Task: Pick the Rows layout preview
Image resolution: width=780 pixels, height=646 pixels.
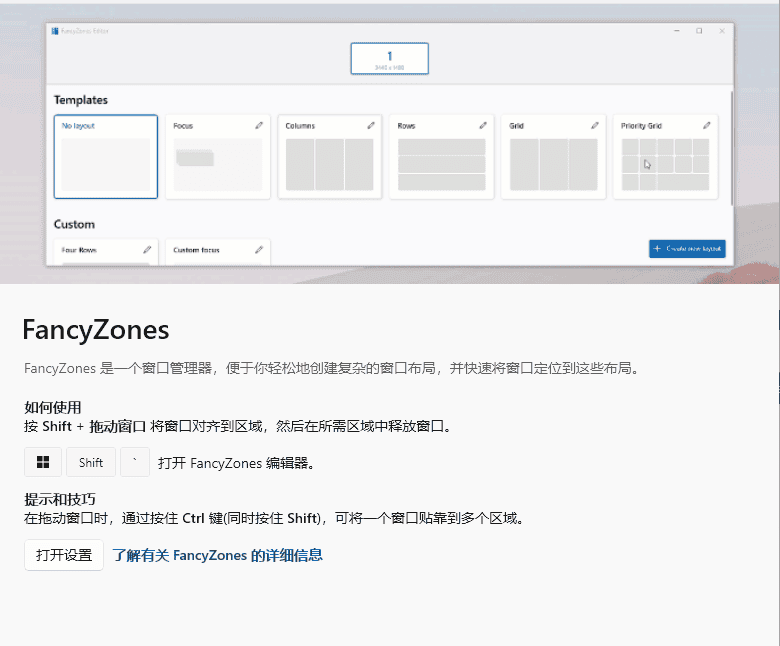Action: [x=441, y=165]
